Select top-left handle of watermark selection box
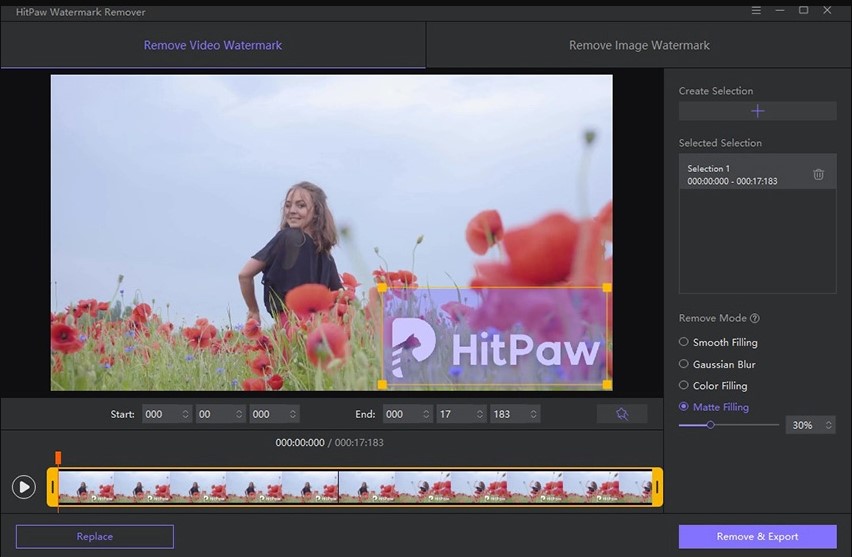Image resolution: width=852 pixels, height=557 pixels. coord(382,287)
